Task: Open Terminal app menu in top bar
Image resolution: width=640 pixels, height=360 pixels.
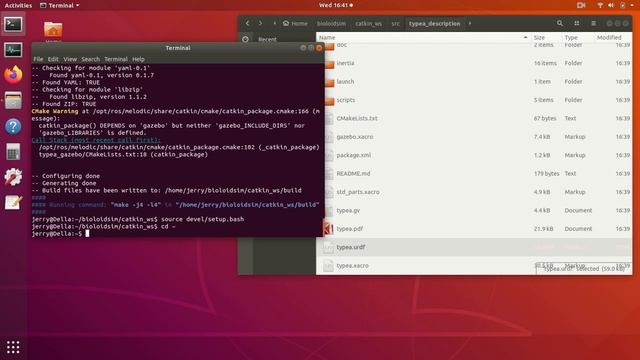Action: 60,5
